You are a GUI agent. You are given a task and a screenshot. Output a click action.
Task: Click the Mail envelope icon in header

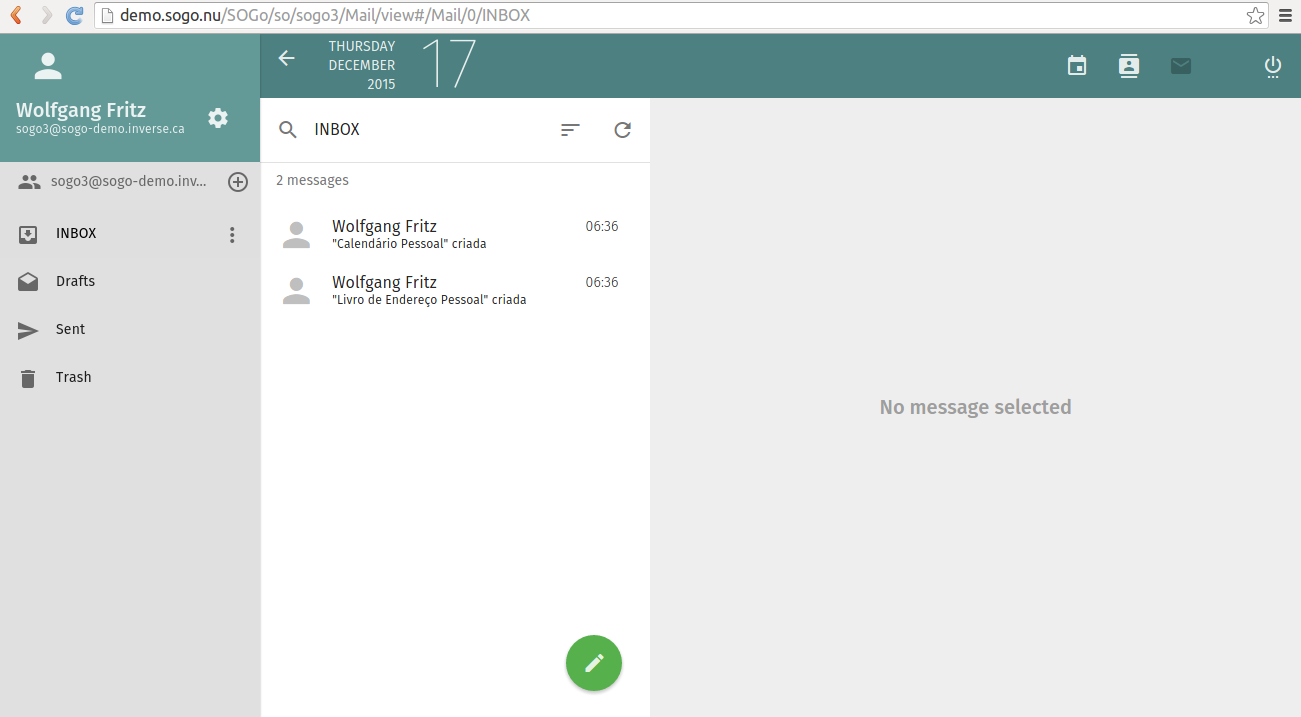[x=1181, y=66]
